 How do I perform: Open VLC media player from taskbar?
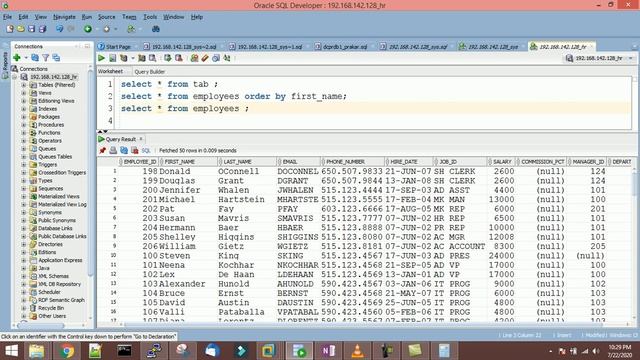(x=357, y=351)
